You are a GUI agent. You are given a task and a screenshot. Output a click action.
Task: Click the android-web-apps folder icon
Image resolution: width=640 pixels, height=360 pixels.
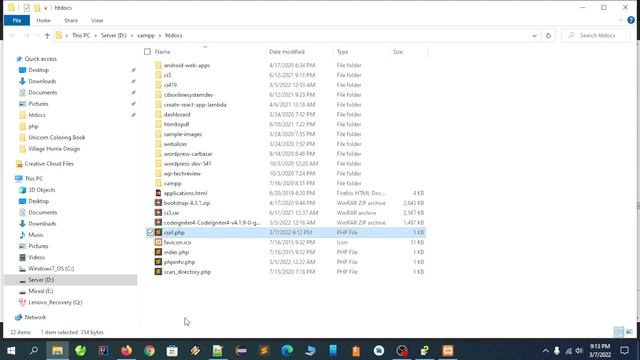coord(158,65)
